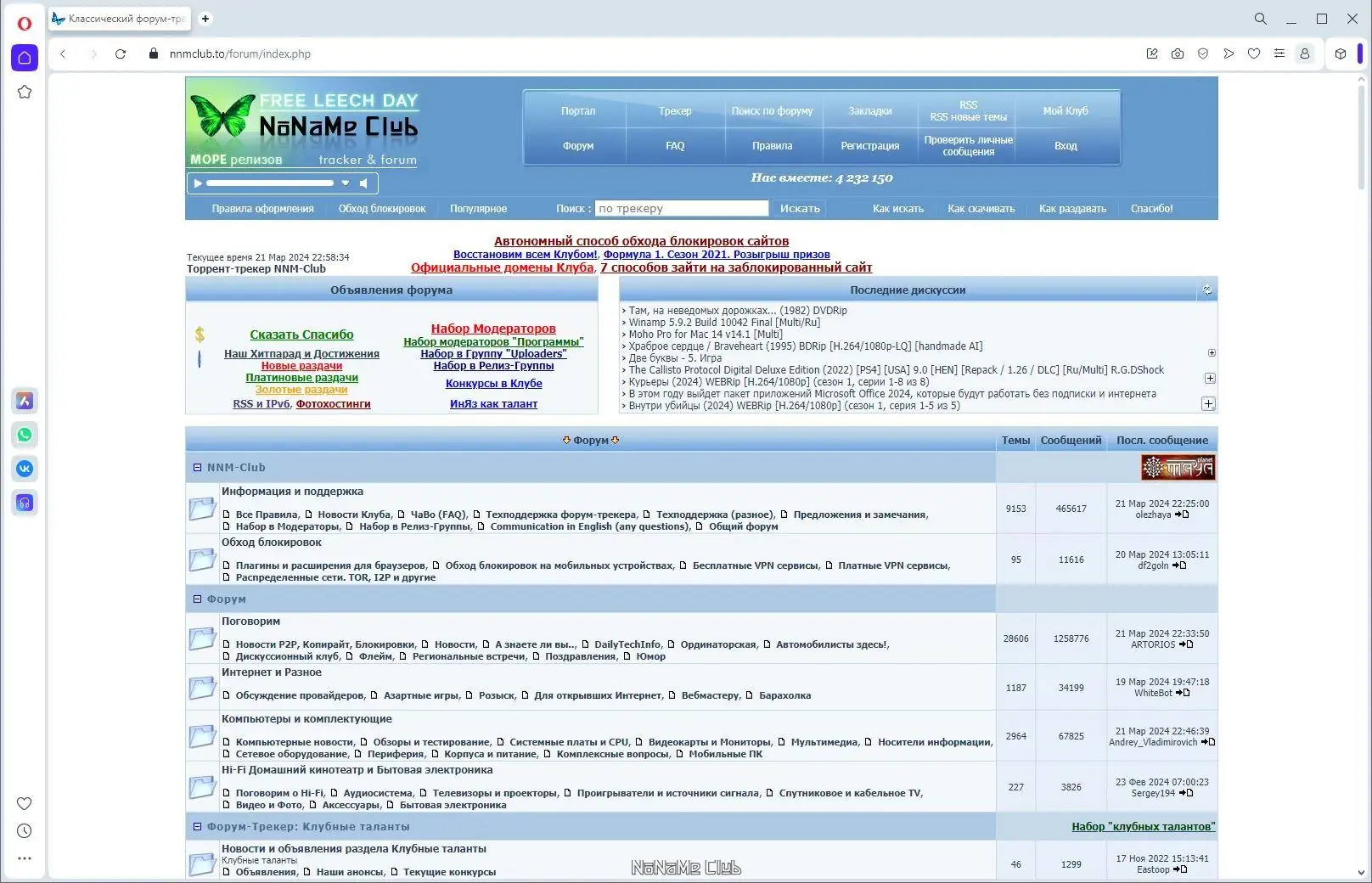Screen dimensions: 1372x883
Task: Expand the Внутри убийцы discussion plus
Action: (1208, 404)
